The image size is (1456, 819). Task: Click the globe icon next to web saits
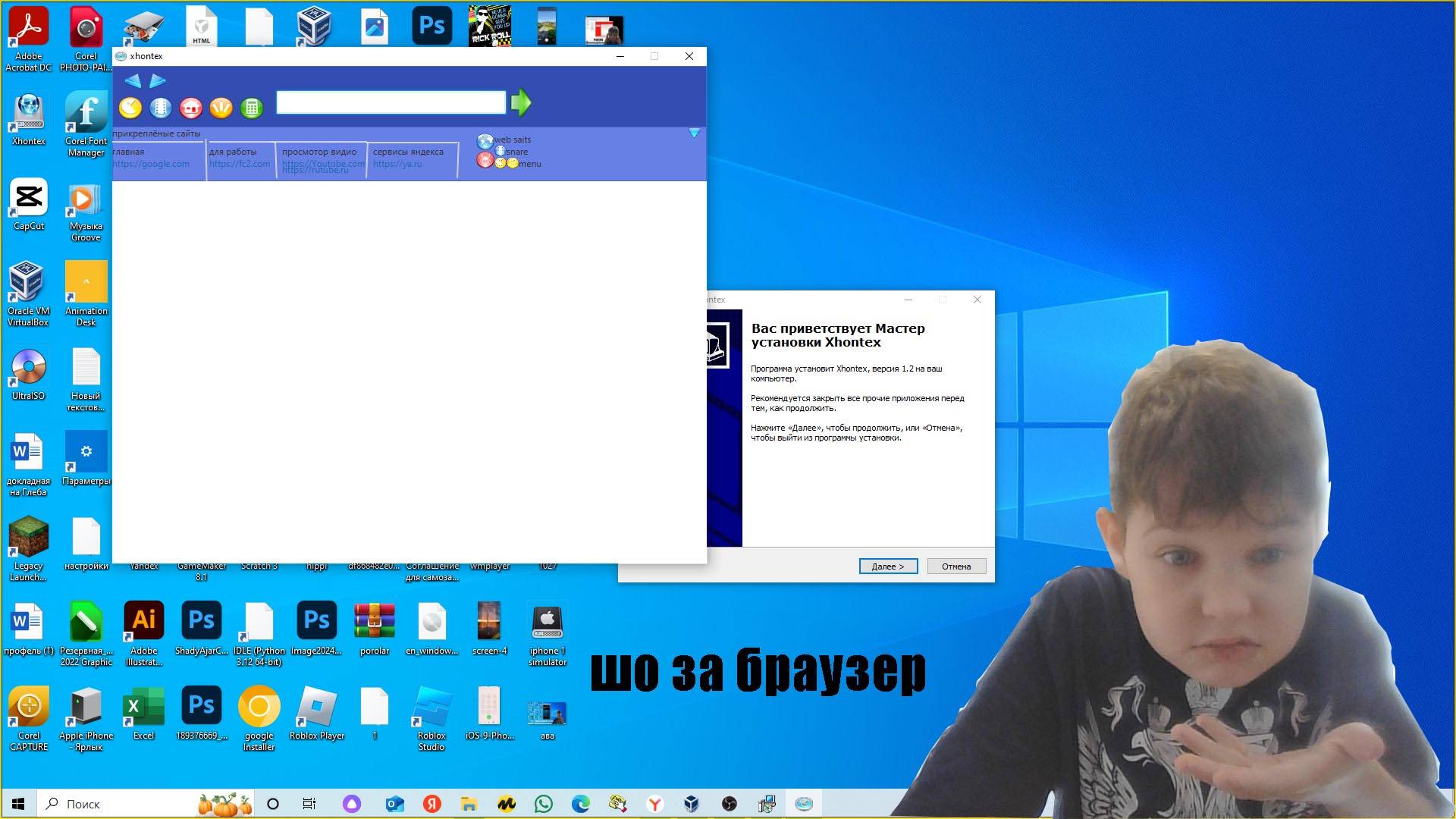coord(485,141)
